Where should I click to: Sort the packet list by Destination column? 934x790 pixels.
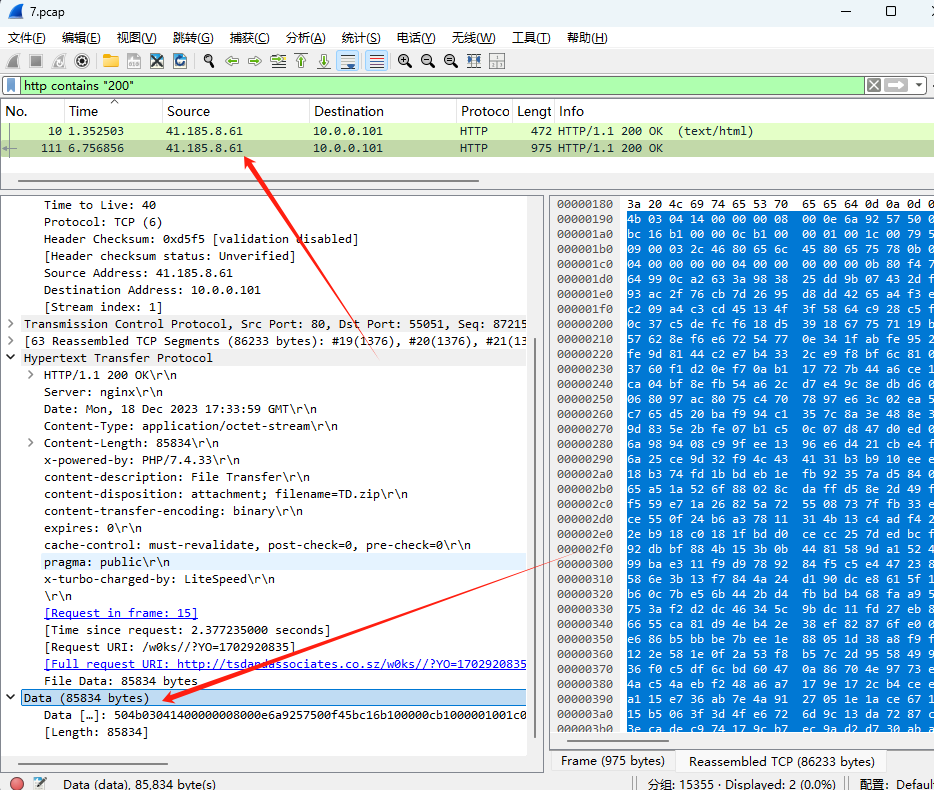click(x=383, y=111)
